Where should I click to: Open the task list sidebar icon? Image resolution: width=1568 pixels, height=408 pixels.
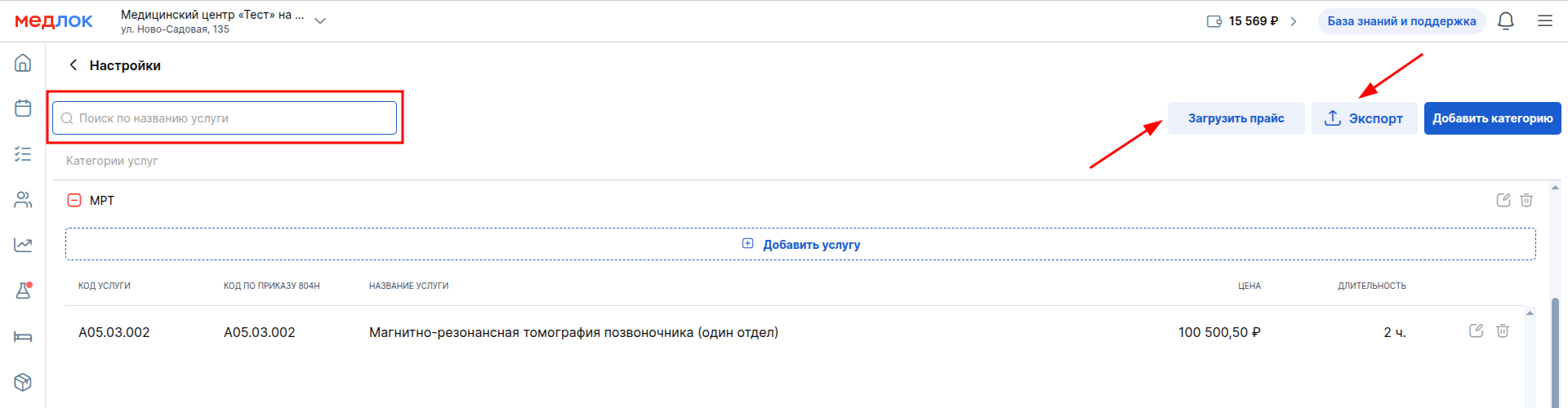click(23, 153)
